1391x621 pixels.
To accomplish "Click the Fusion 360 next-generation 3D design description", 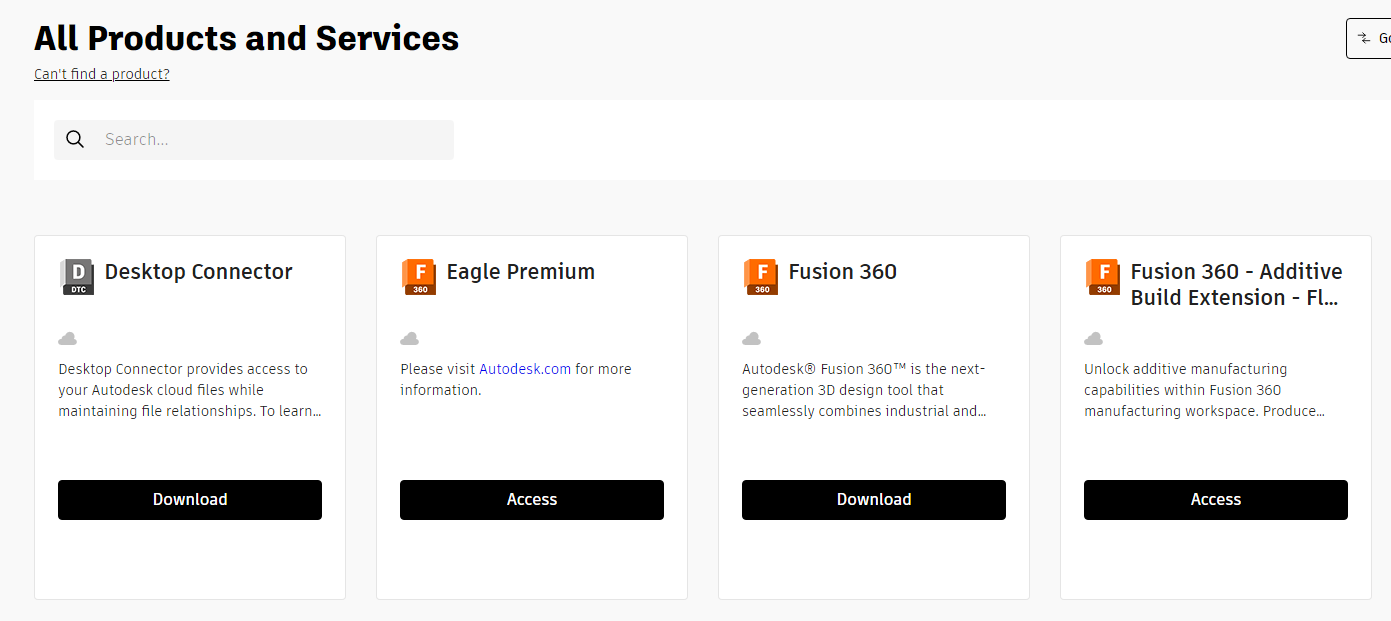I will point(865,390).
